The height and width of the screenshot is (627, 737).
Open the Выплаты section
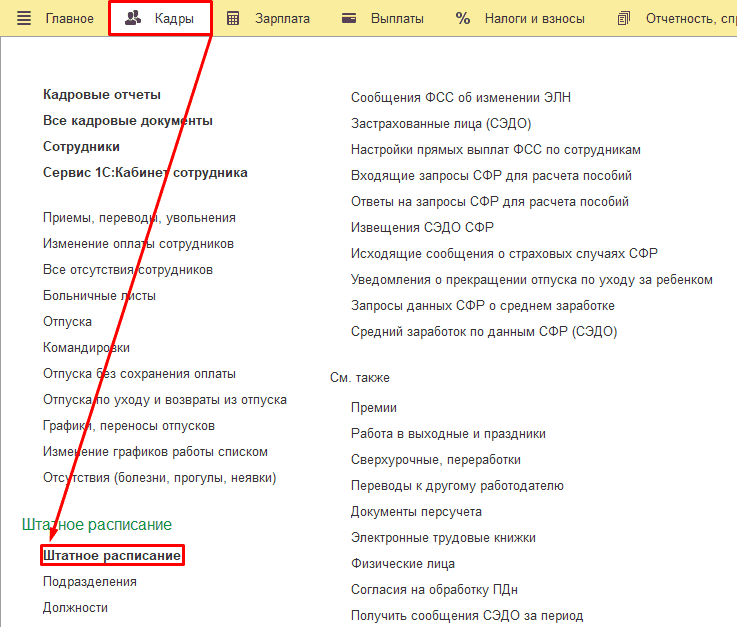click(397, 18)
